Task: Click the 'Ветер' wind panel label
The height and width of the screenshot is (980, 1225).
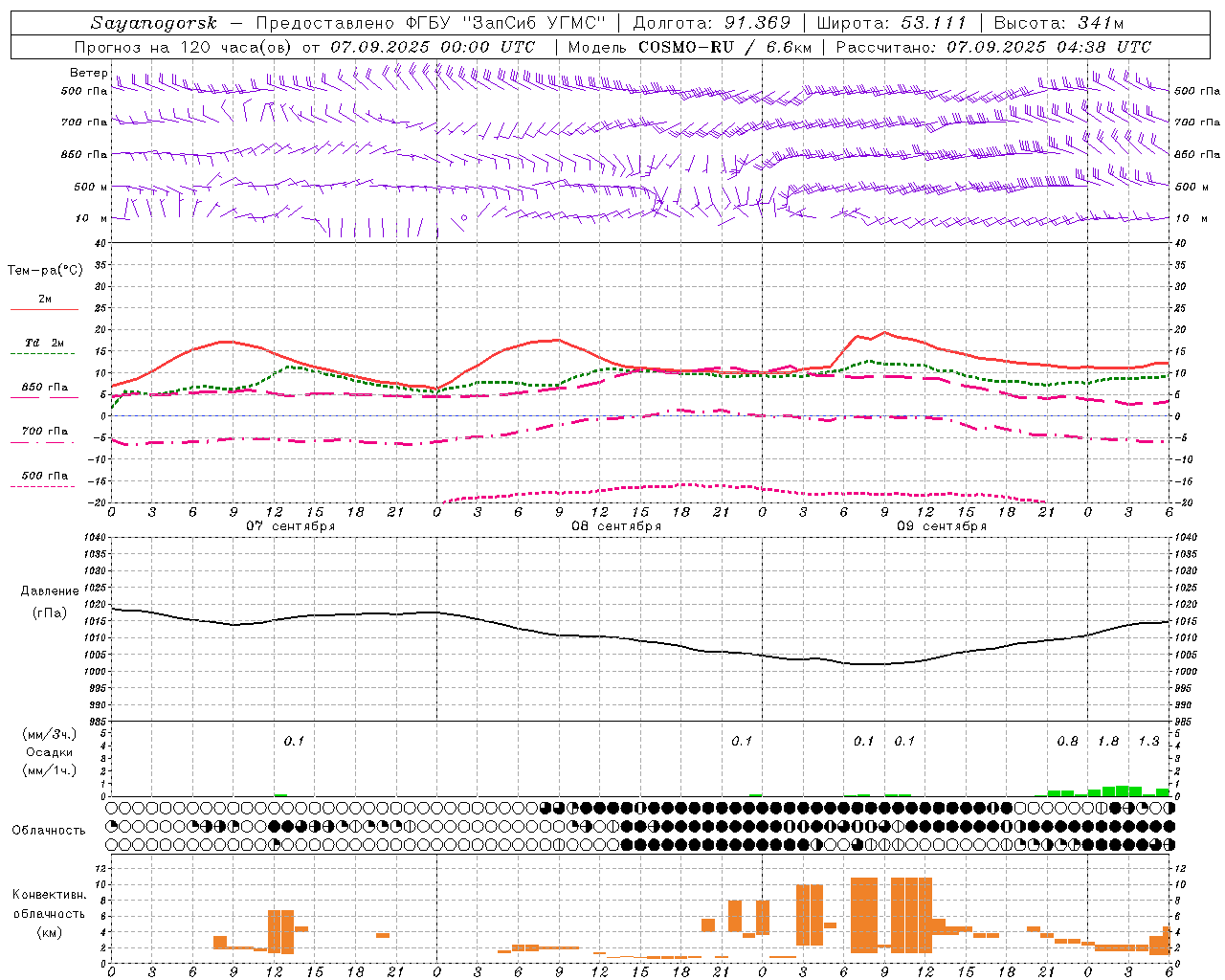Action: tap(88, 73)
